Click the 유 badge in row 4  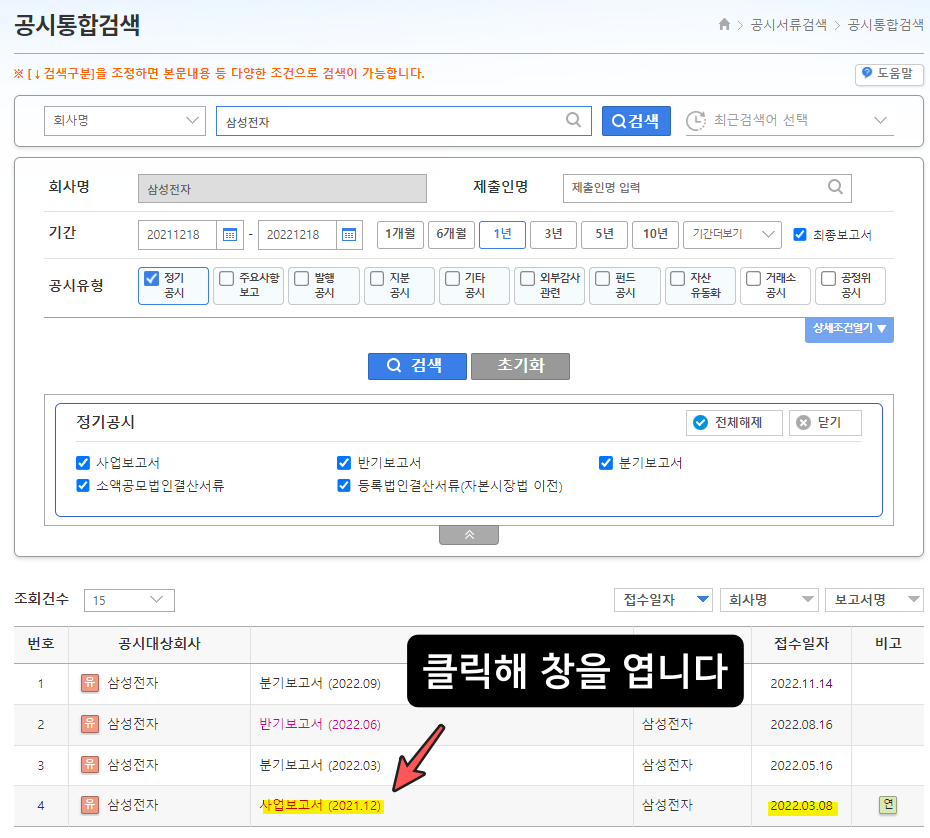point(90,805)
